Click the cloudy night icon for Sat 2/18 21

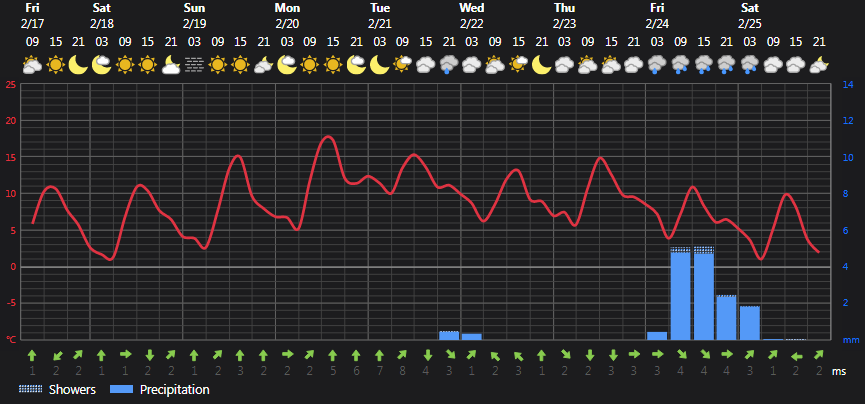click(171, 65)
